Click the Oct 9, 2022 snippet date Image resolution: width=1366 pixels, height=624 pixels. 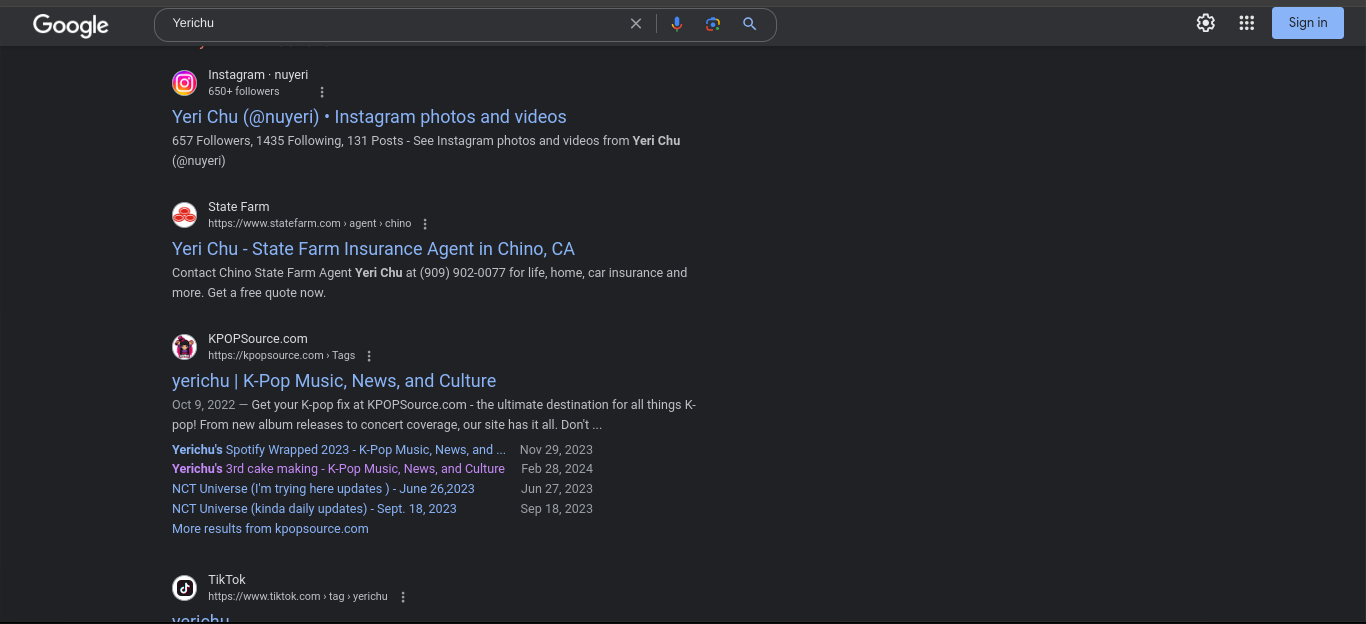point(204,405)
